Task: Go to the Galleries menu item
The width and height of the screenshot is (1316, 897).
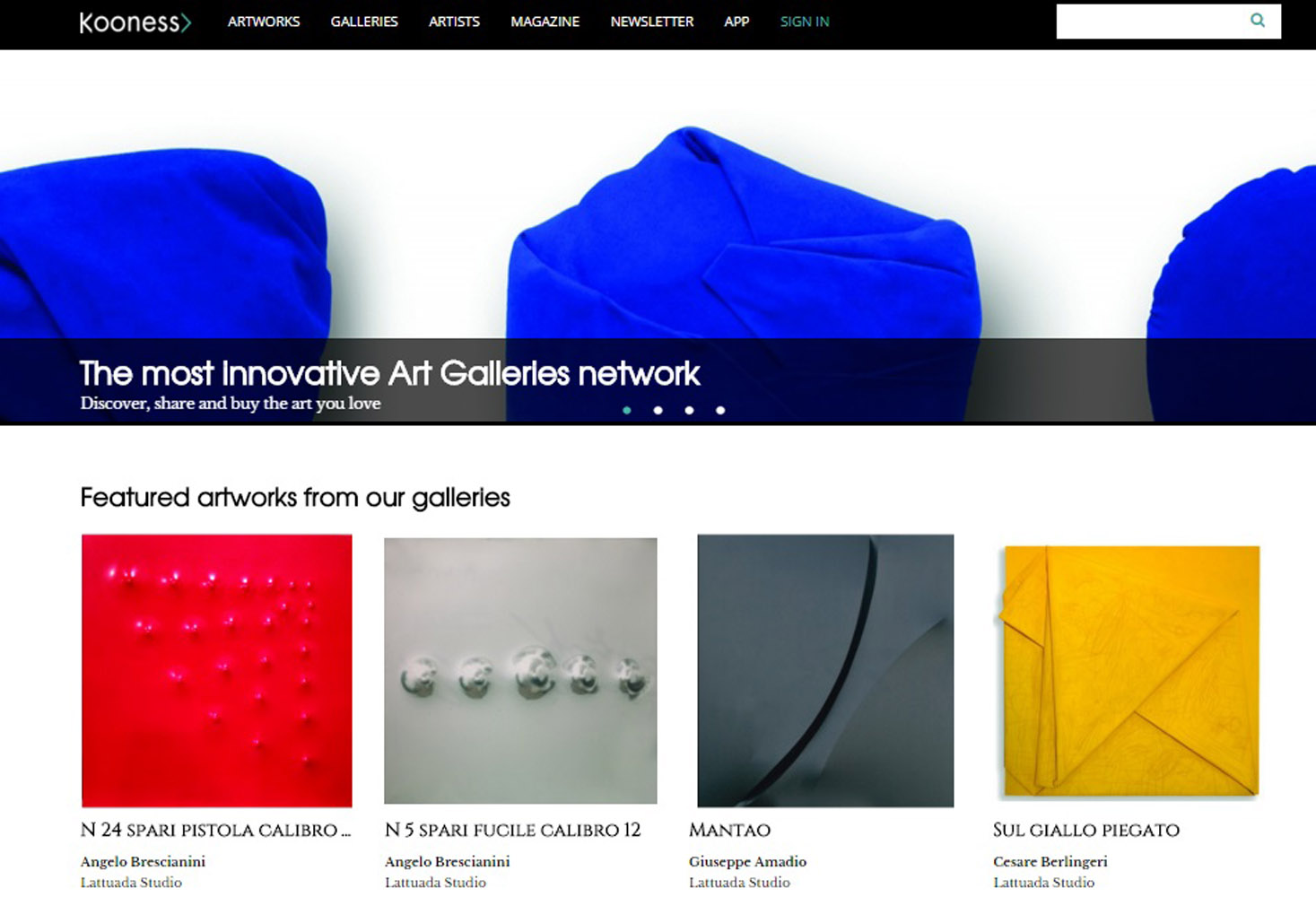Action: pos(364,22)
